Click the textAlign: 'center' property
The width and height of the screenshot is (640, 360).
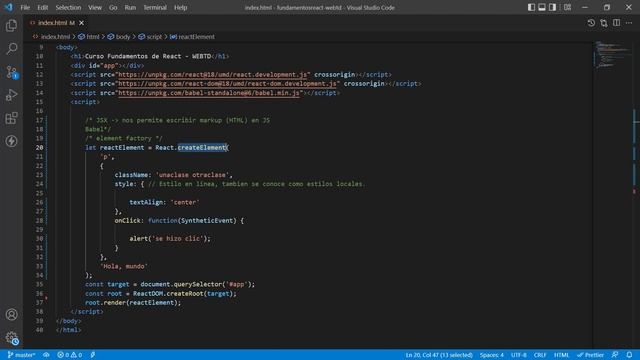pos(164,202)
